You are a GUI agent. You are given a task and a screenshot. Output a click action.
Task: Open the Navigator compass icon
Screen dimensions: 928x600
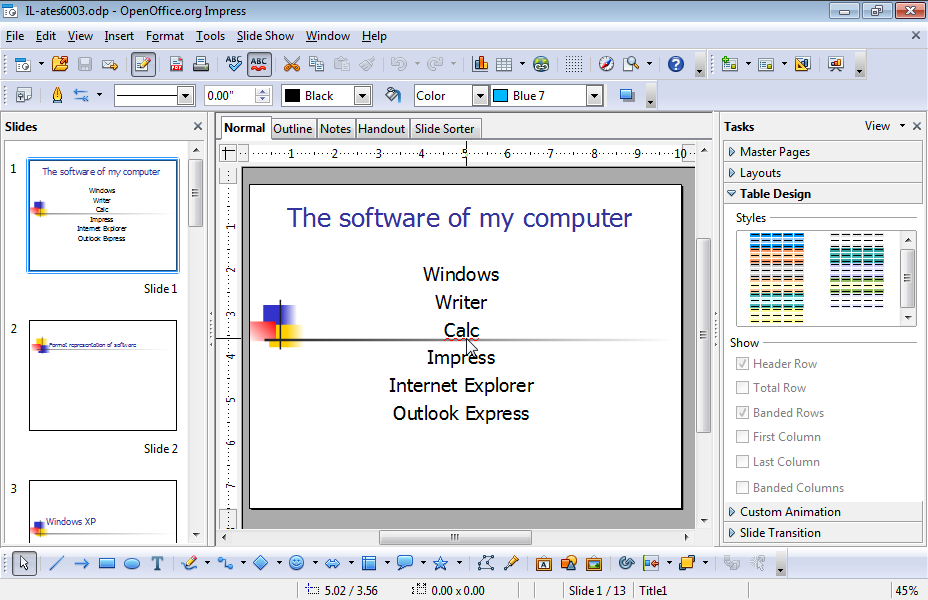pyautogui.click(x=606, y=64)
